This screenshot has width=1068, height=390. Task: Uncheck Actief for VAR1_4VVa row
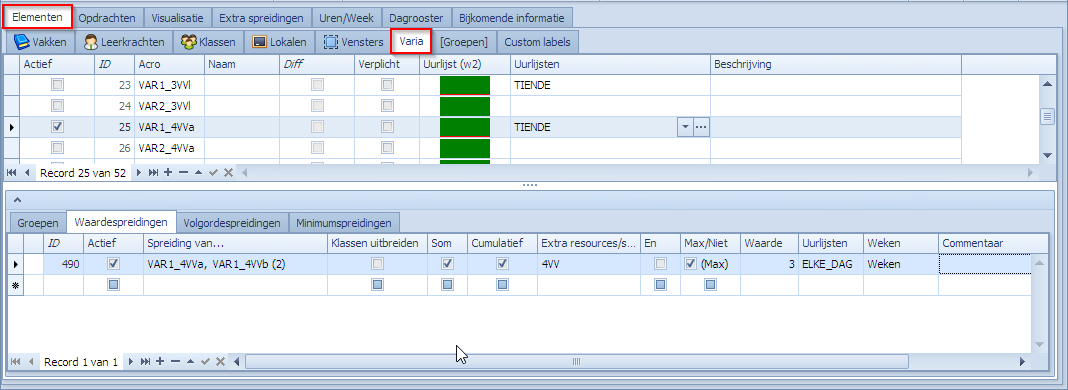(x=58, y=127)
